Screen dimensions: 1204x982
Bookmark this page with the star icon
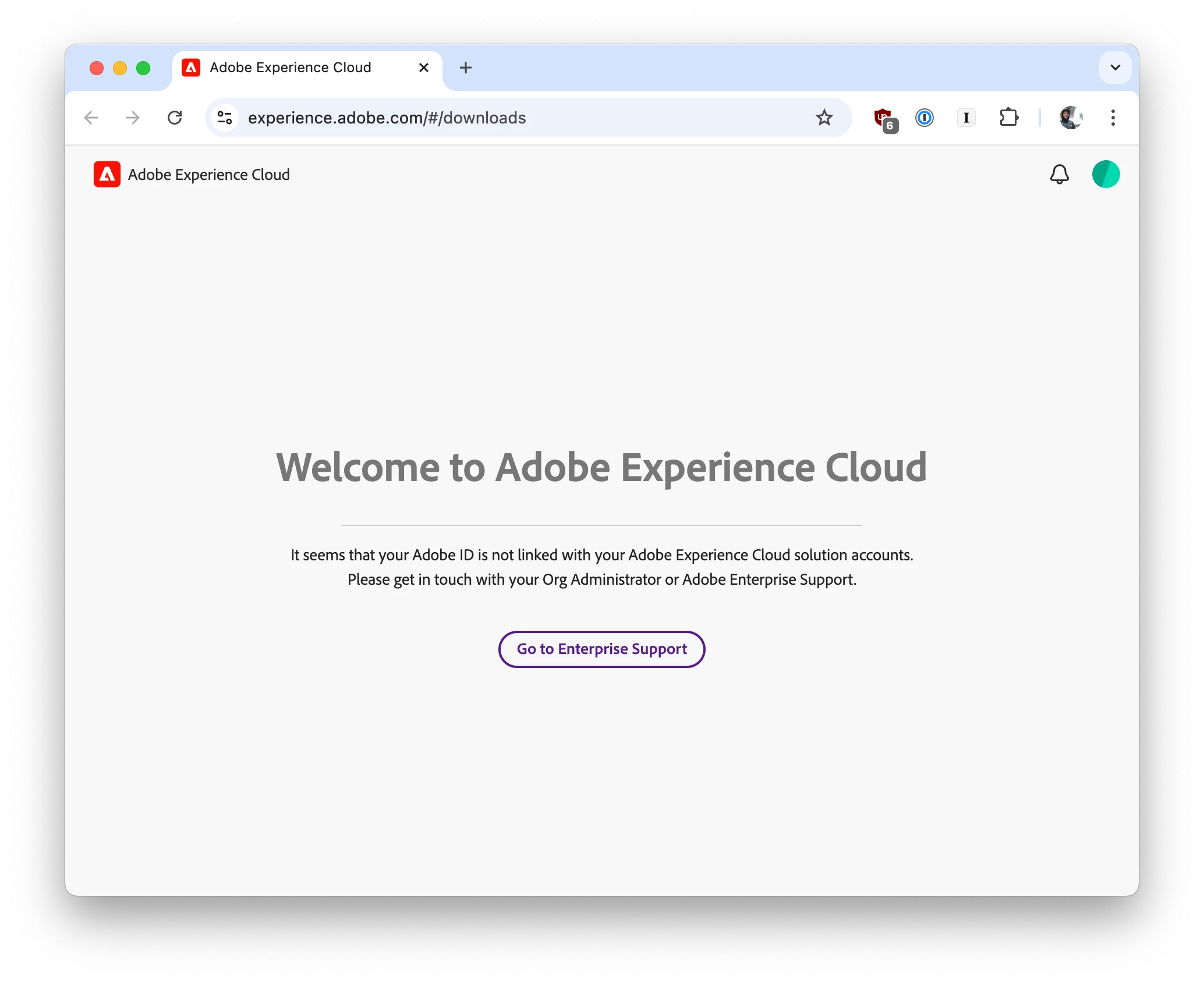(x=824, y=118)
